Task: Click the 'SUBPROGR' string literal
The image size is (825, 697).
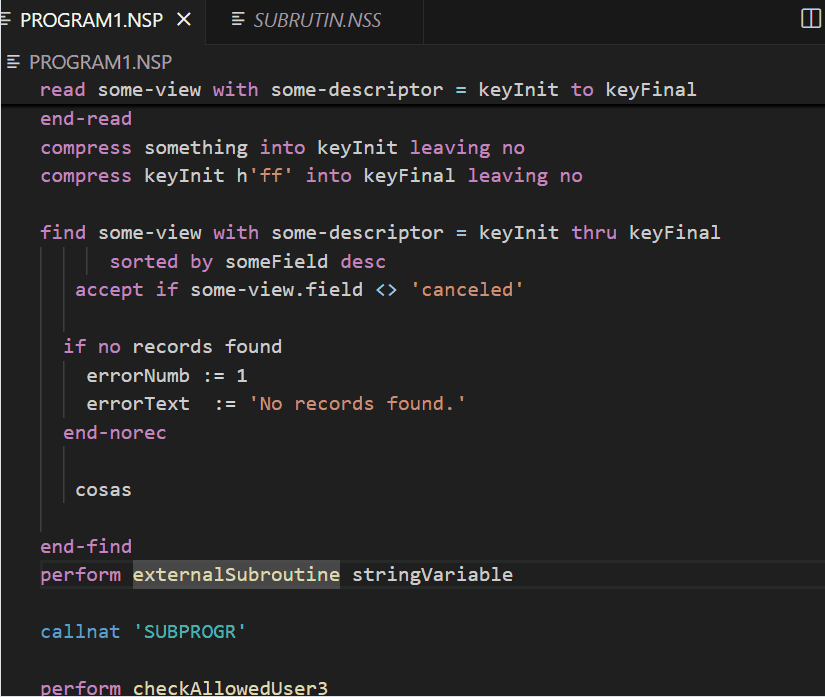Action: (x=189, y=631)
